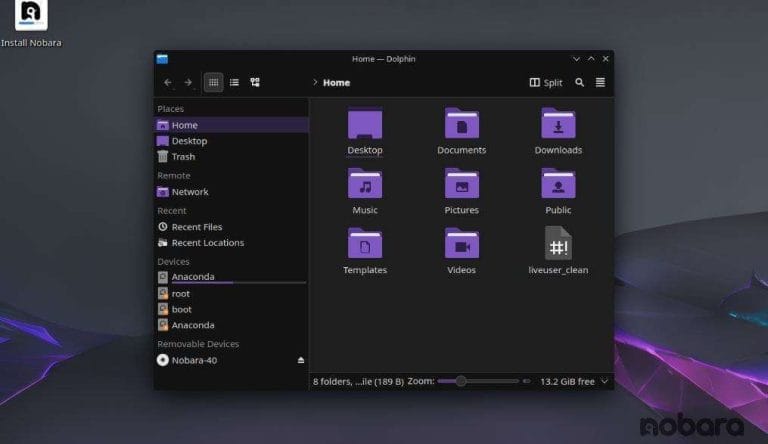Toggle Split view

click(546, 82)
